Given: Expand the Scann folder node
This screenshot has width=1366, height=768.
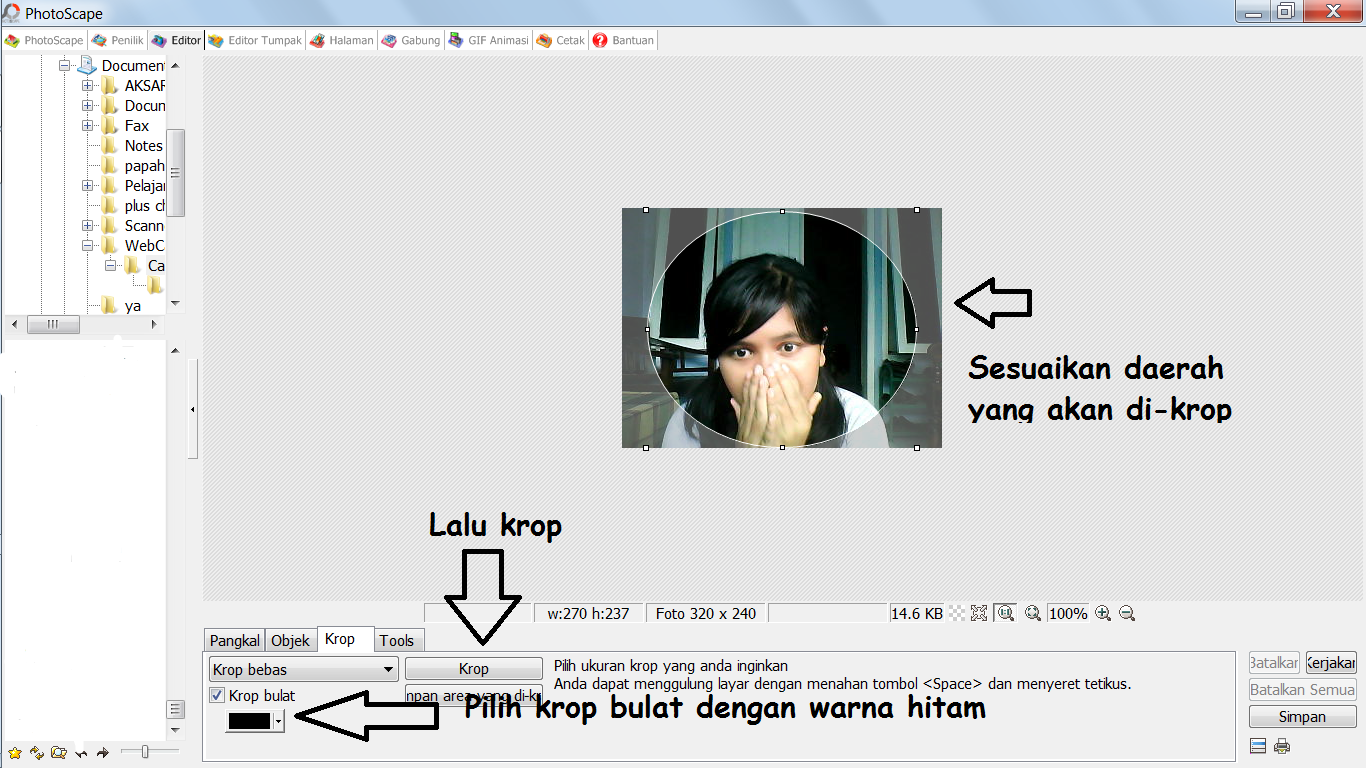Looking at the screenshot, I should 88,226.
